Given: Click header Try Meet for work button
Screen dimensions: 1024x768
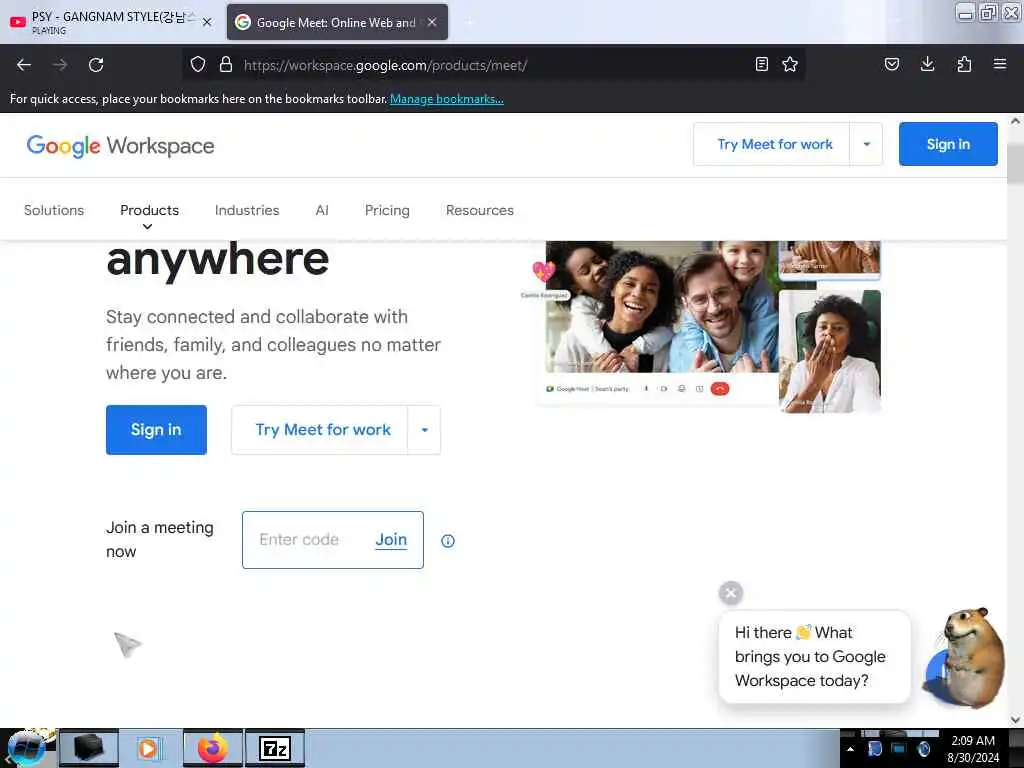Looking at the screenshot, I should click(x=775, y=144).
